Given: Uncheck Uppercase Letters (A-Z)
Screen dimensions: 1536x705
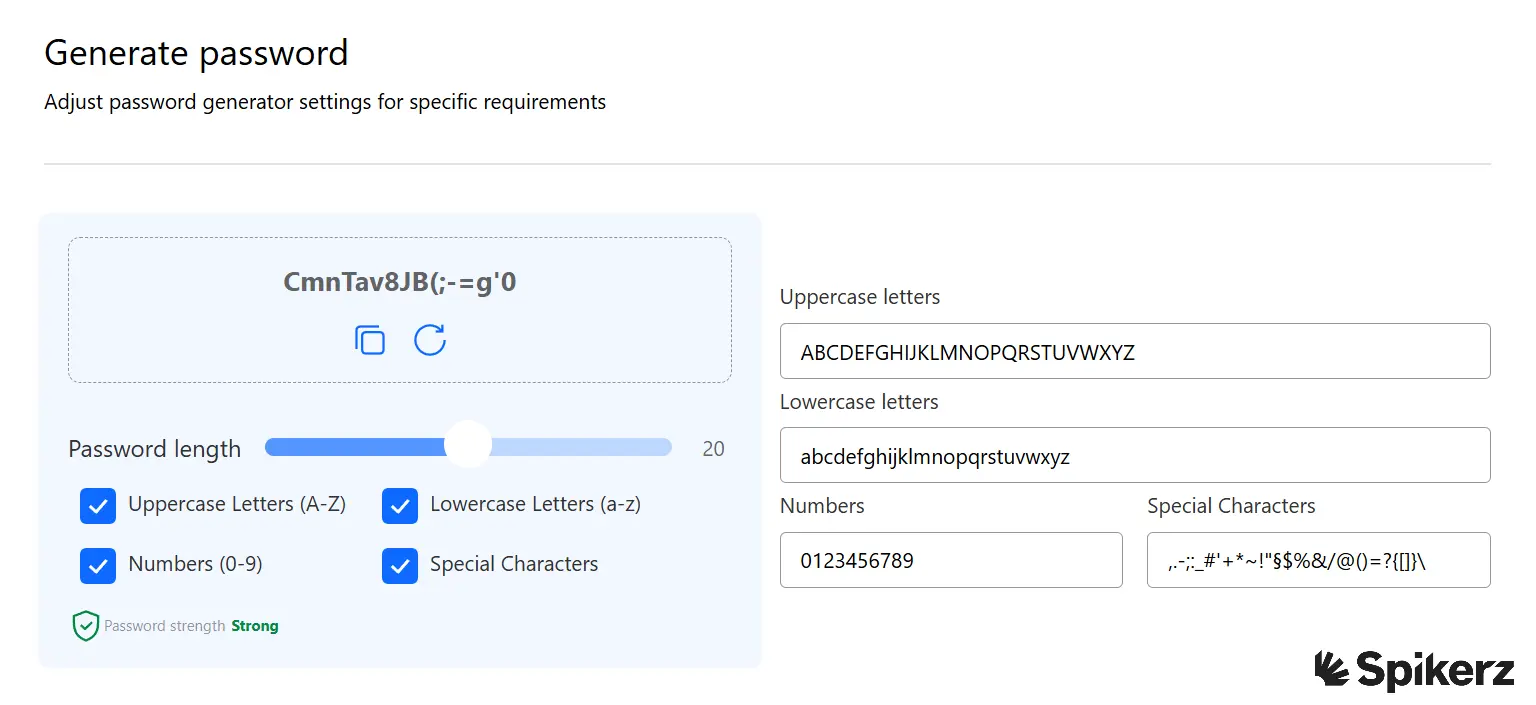Looking at the screenshot, I should pyautogui.click(x=97, y=506).
